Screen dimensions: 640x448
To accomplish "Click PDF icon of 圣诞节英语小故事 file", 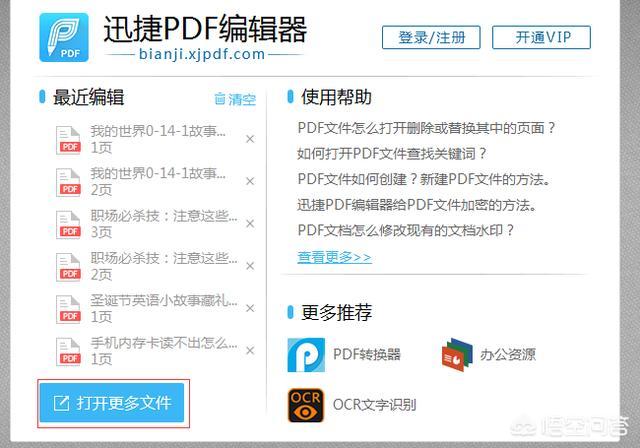I will pos(69,308).
